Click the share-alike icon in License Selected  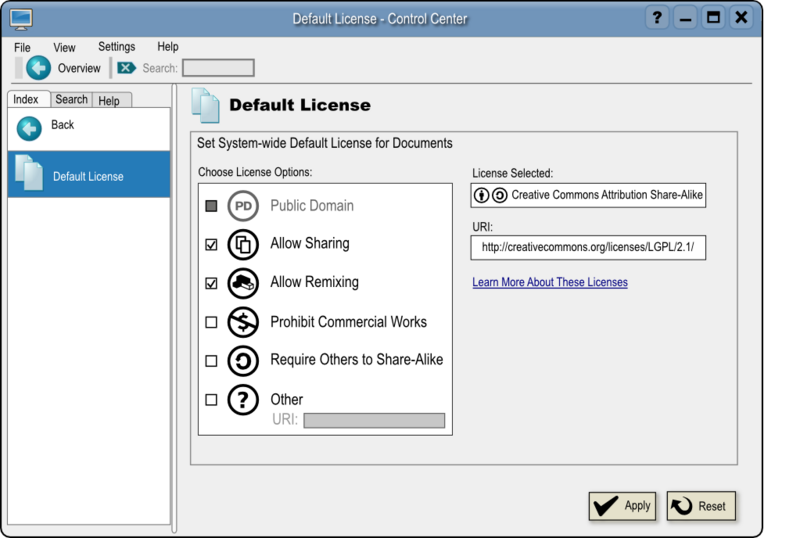[499, 195]
